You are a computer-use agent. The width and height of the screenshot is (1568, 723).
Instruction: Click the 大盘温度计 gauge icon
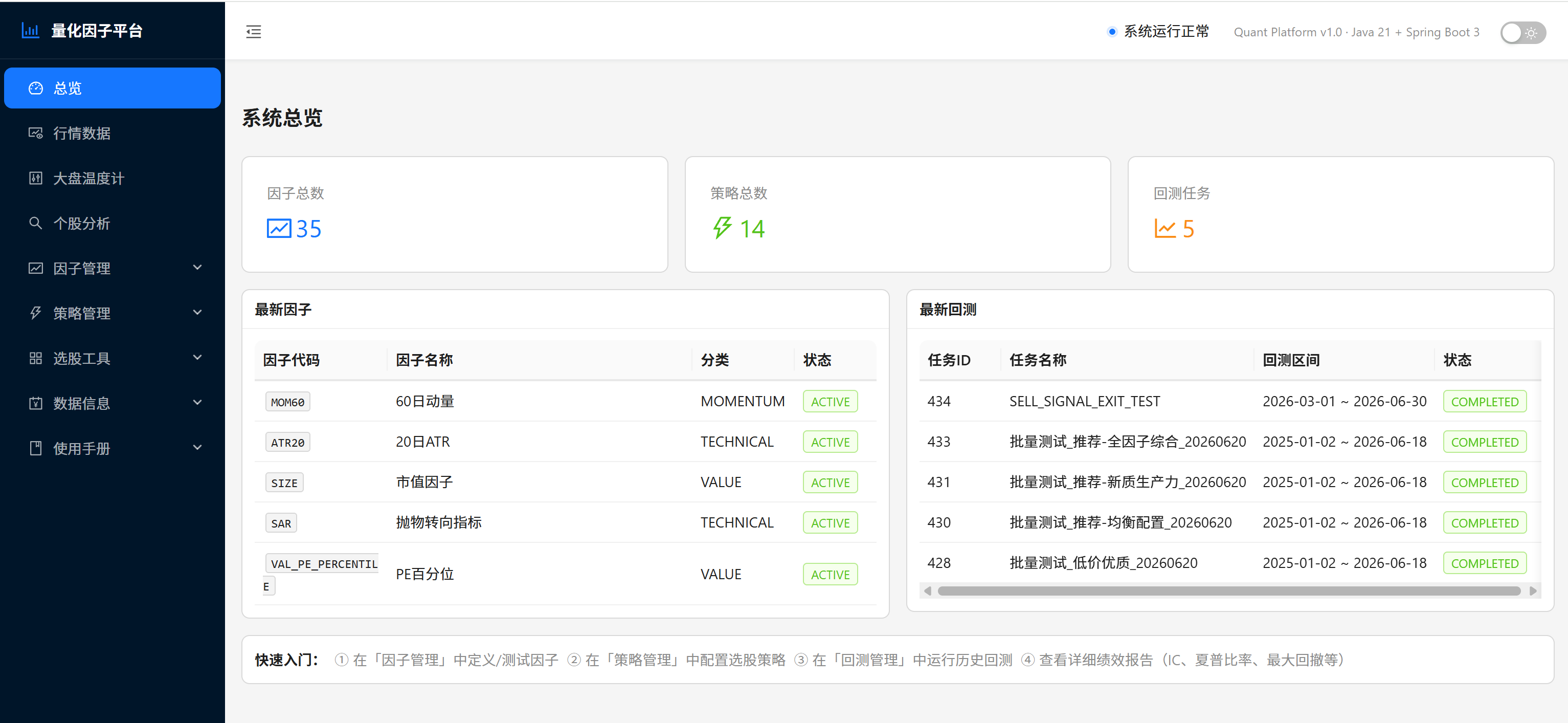tap(36, 179)
